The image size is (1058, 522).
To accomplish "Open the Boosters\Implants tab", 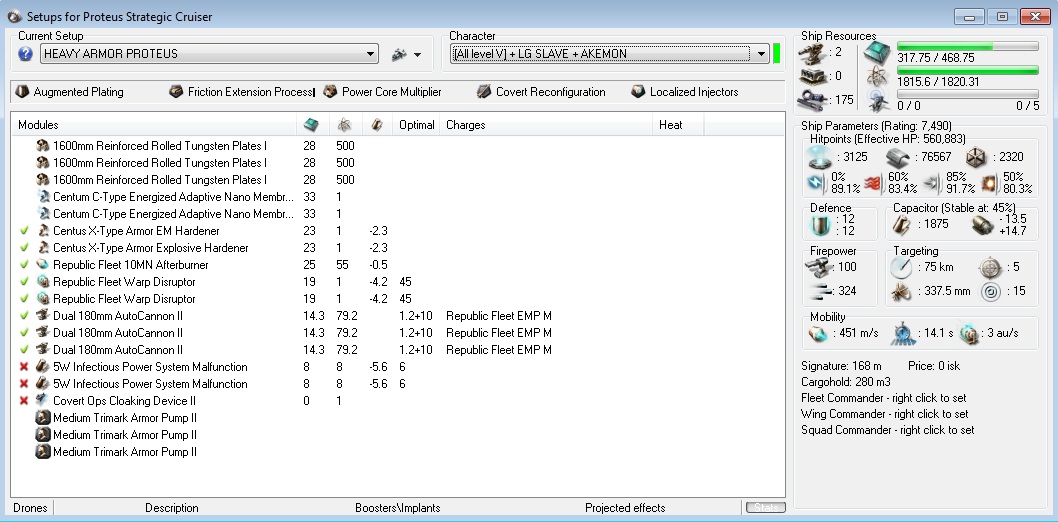I will click(397, 508).
